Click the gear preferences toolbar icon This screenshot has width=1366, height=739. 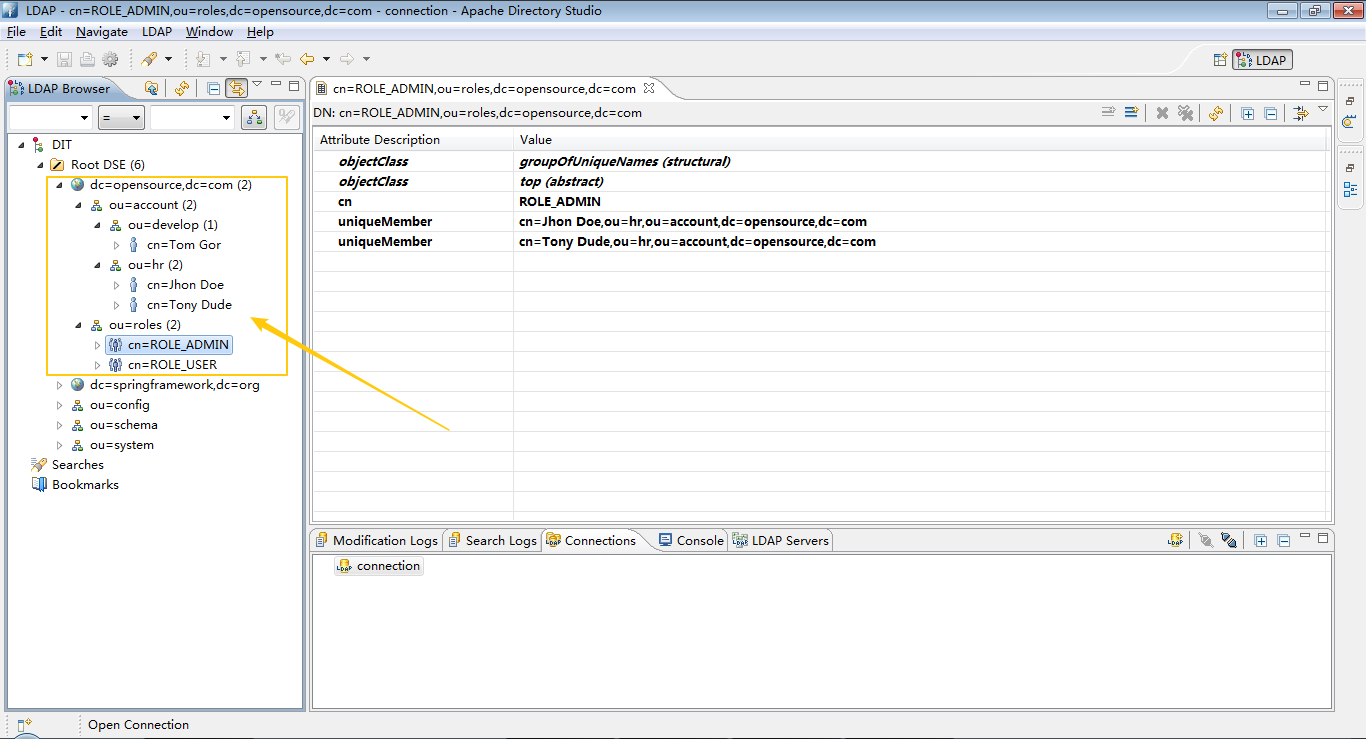click(x=110, y=60)
